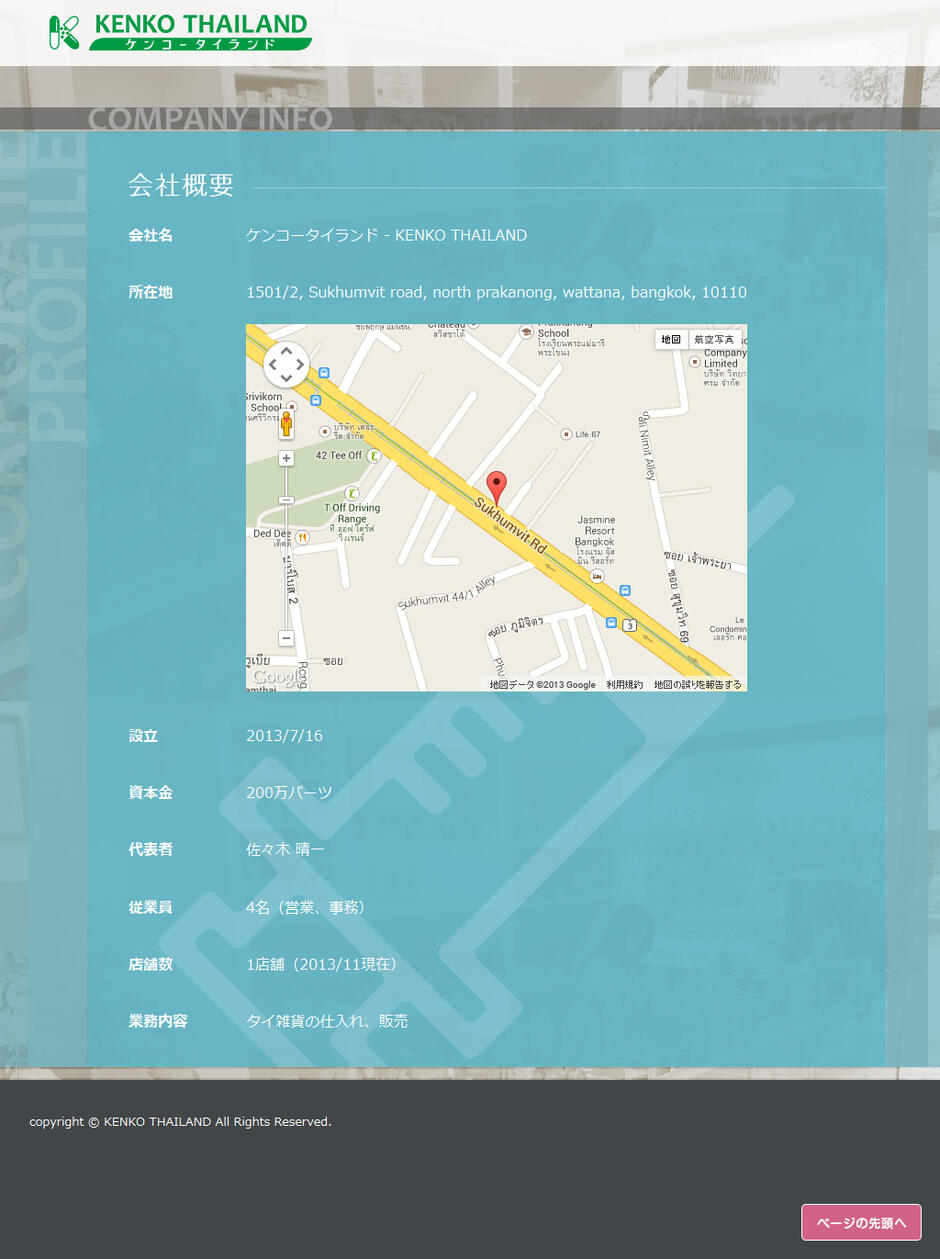
Task: Pan the map down with the arrow
Action: coord(286,379)
